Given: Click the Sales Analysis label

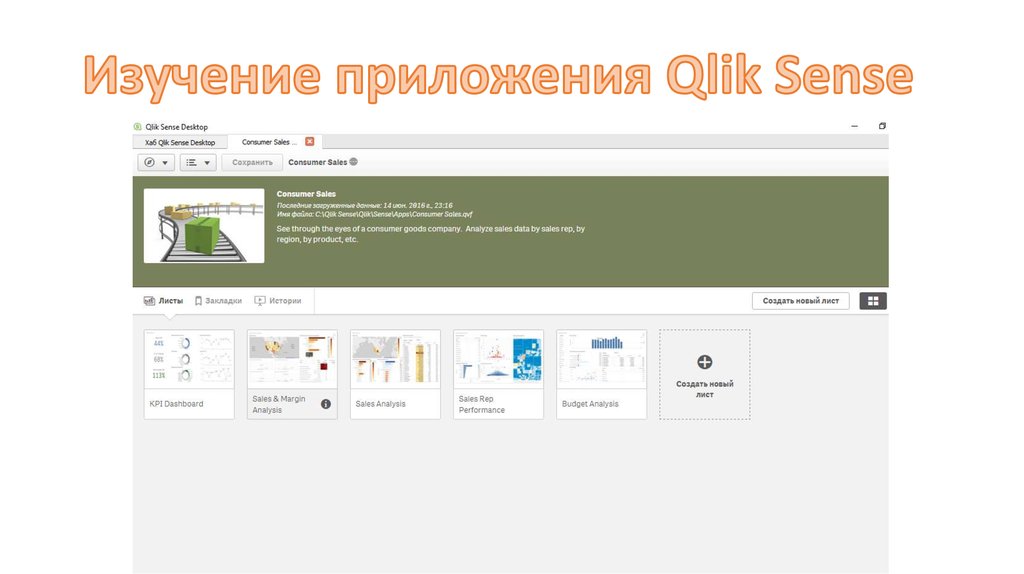Looking at the screenshot, I should [x=381, y=404].
